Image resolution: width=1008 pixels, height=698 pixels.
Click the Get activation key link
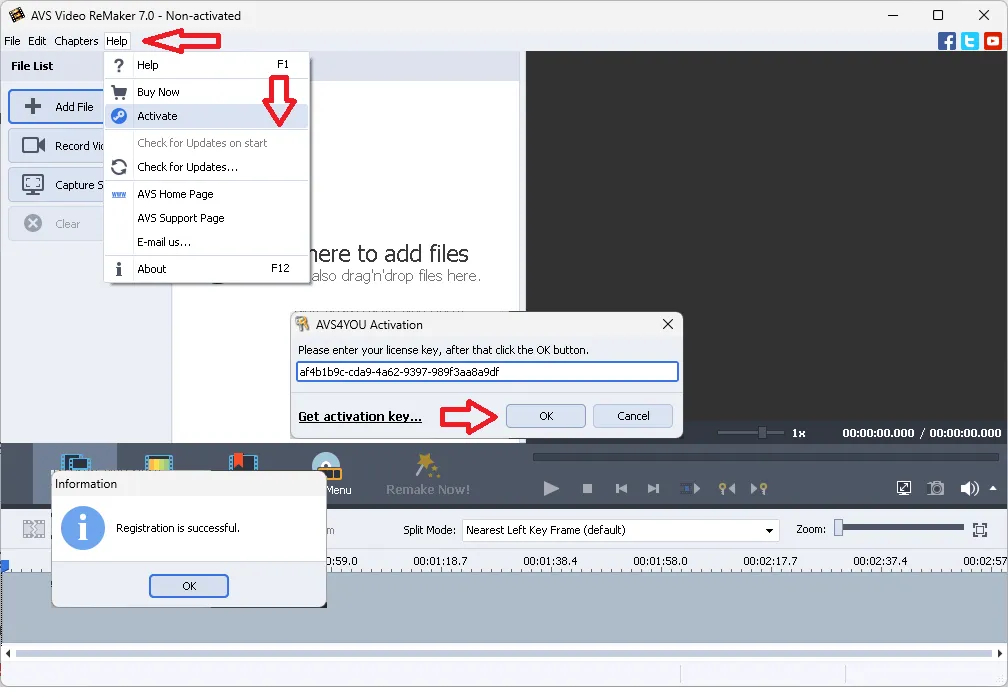tap(360, 417)
